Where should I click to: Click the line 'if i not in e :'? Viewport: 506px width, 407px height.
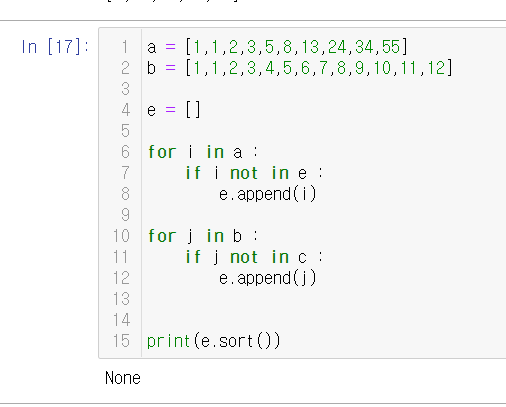click(254, 173)
